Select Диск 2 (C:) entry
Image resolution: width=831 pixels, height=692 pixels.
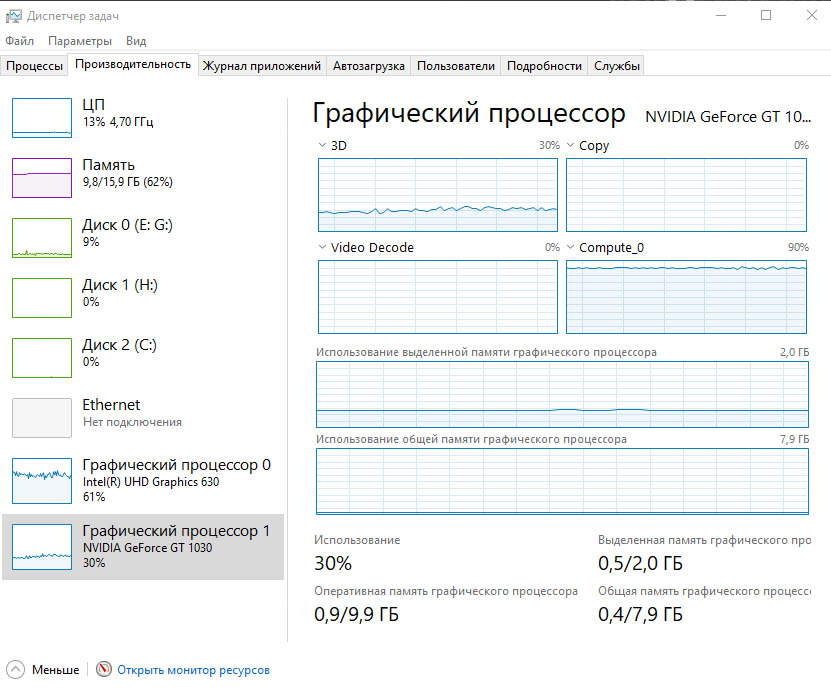pyautogui.click(x=143, y=357)
